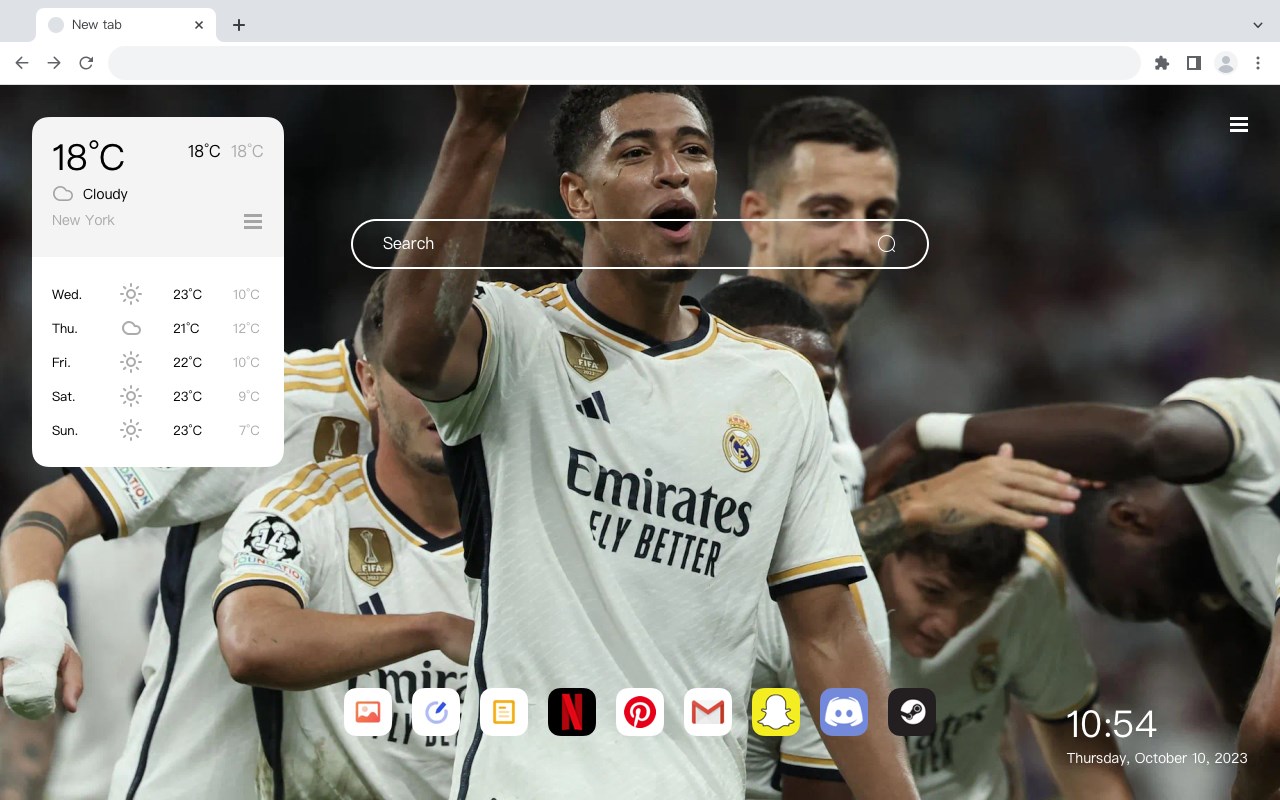
Task: Click the cloud icon for Thu.
Action: 131,328
